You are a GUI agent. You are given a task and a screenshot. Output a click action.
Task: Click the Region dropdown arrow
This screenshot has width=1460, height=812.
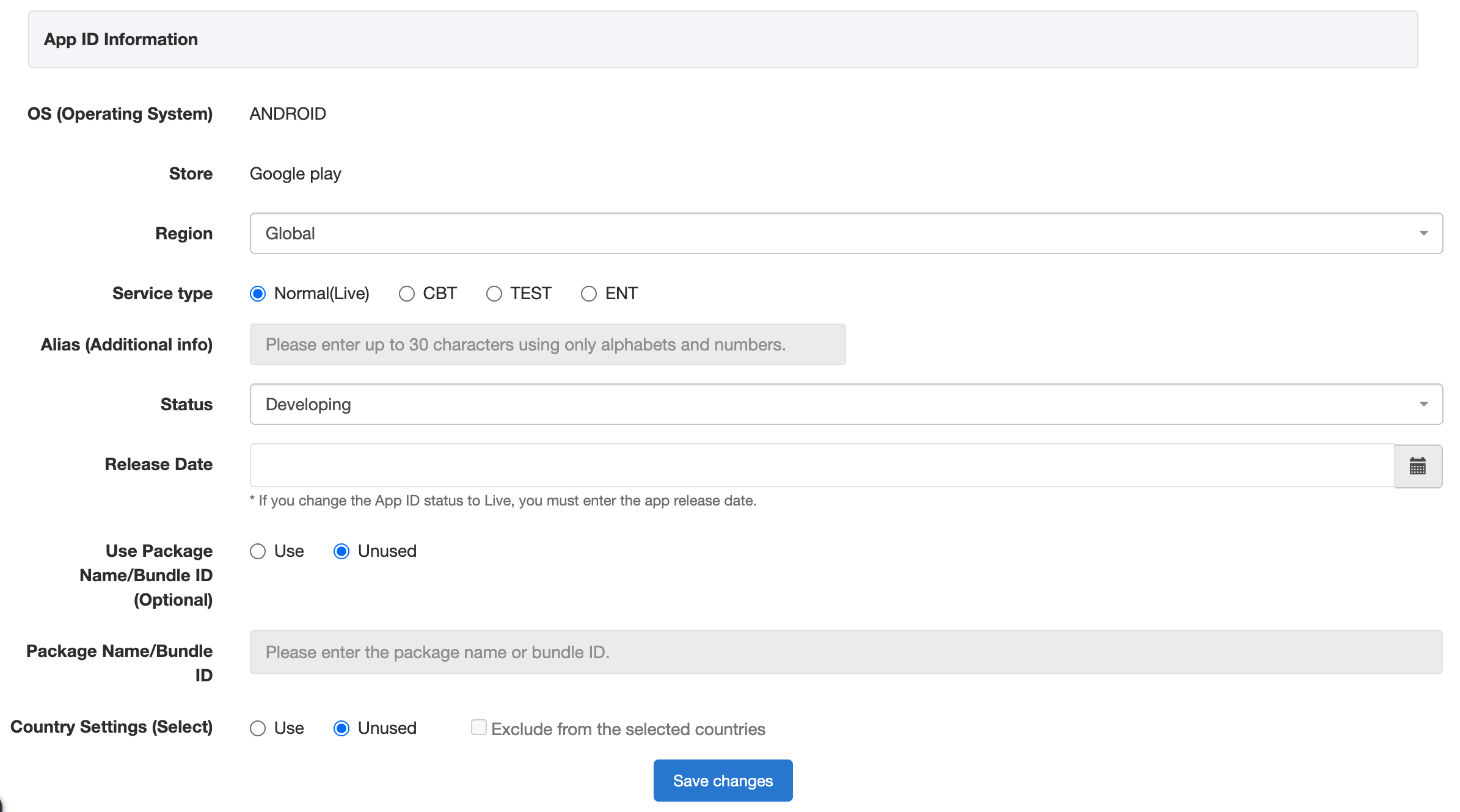[x=1423, y=233]
